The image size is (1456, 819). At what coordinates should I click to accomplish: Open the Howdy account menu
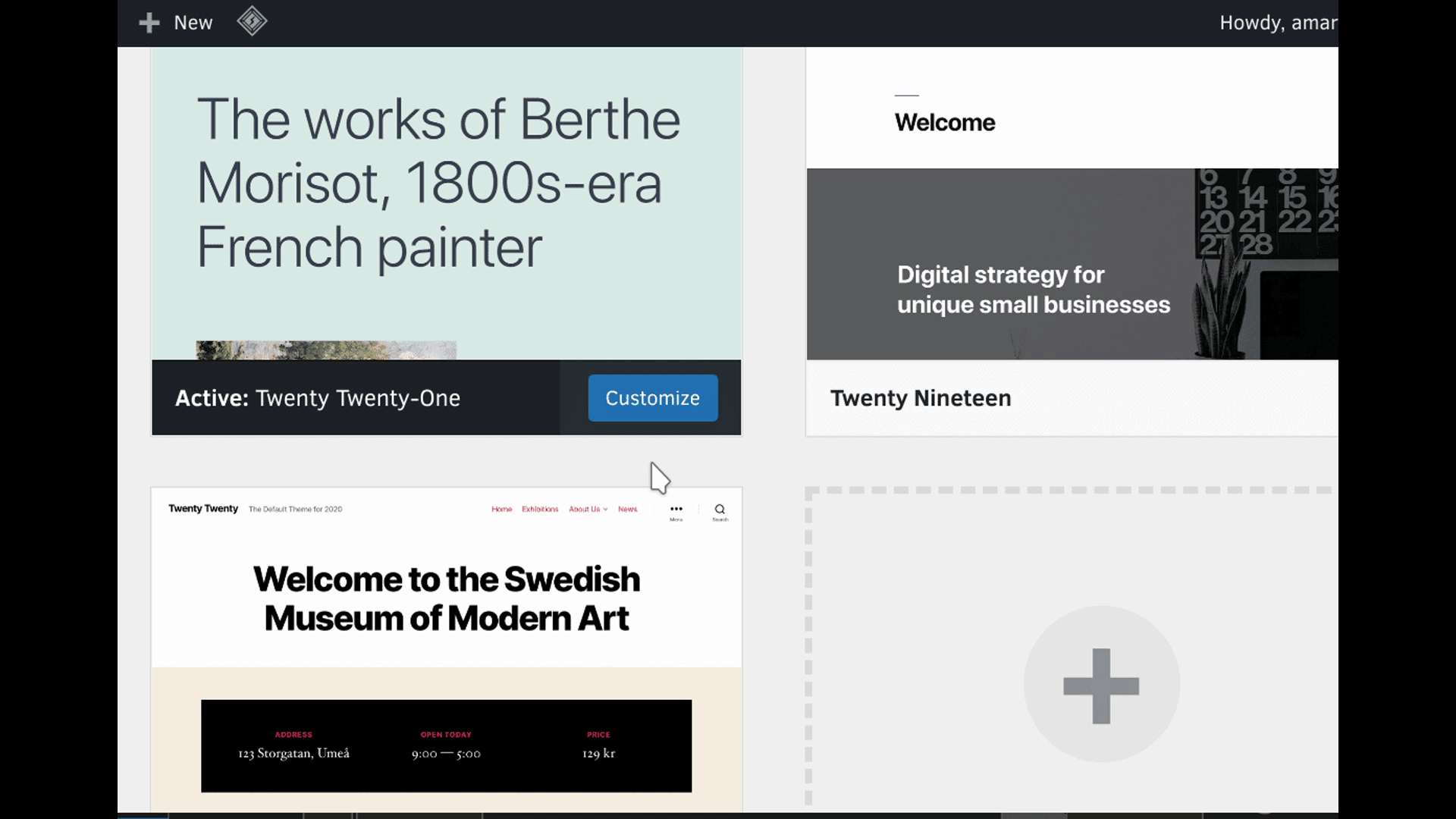pyautogui.click(x=1277, y=23)
